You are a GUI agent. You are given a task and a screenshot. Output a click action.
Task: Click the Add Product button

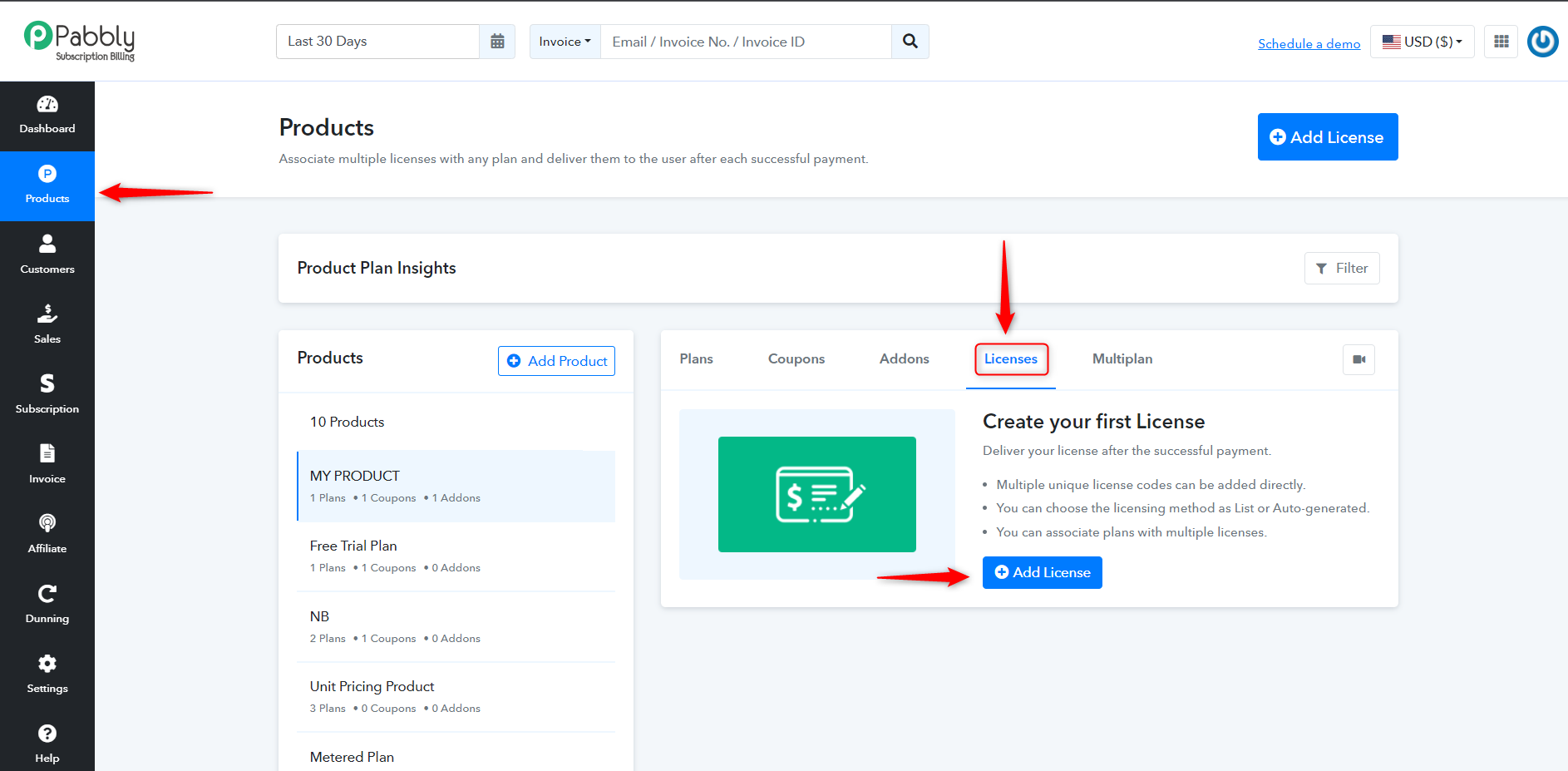557,361
